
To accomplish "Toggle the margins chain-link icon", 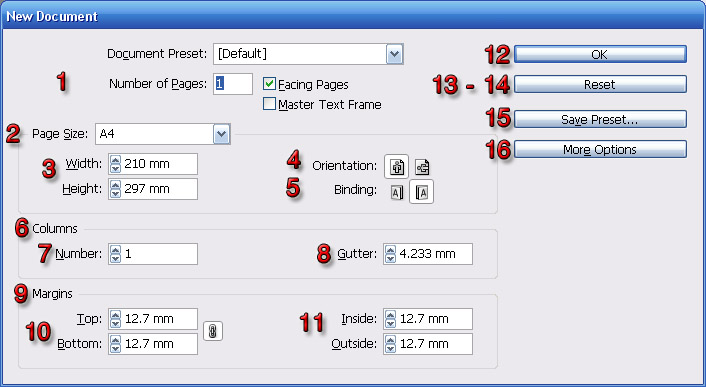I will point(213,331).
